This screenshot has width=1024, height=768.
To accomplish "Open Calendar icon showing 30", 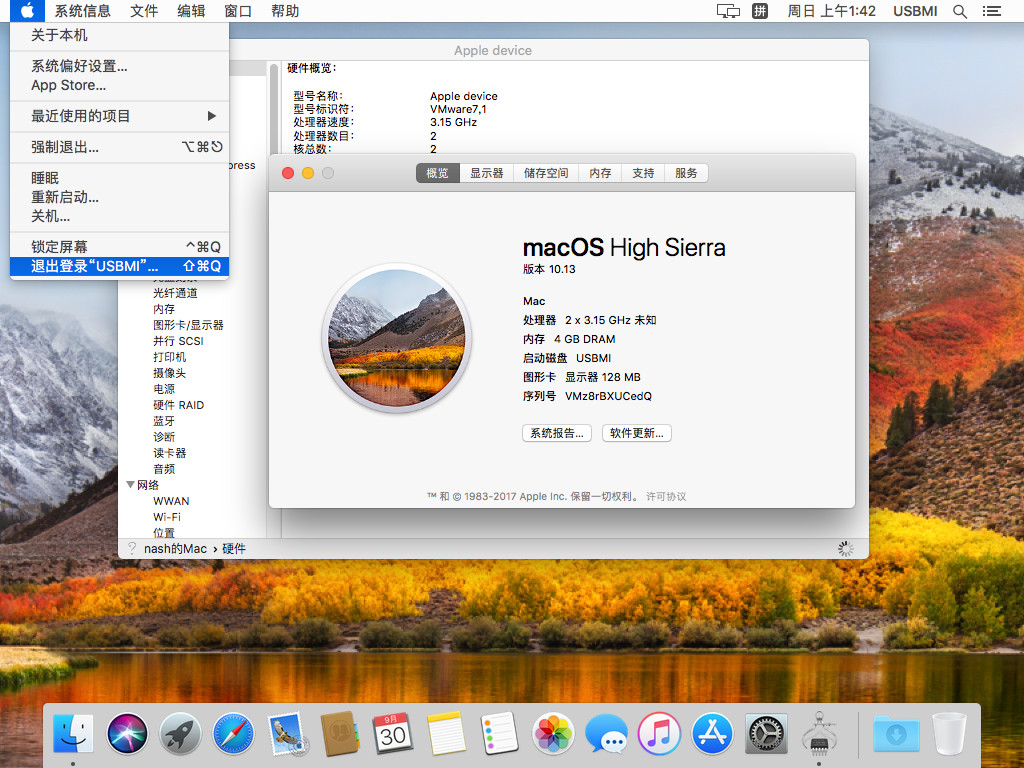I will [392, 733].
